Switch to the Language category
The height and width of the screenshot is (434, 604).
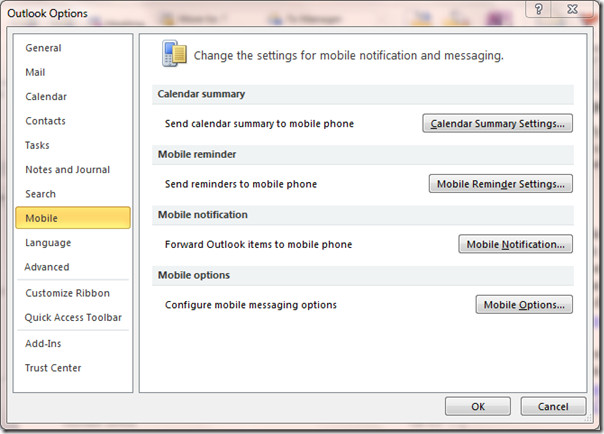click(x=73, y=243)
